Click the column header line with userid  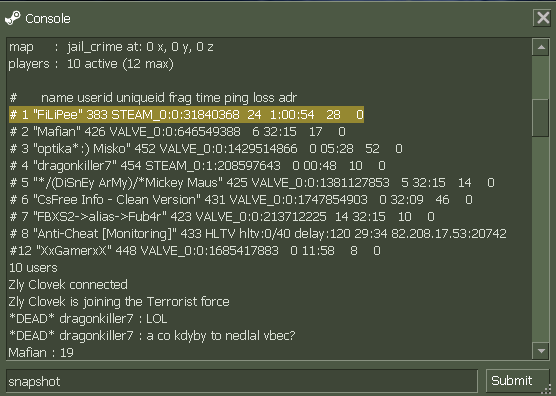click(153, 97)
